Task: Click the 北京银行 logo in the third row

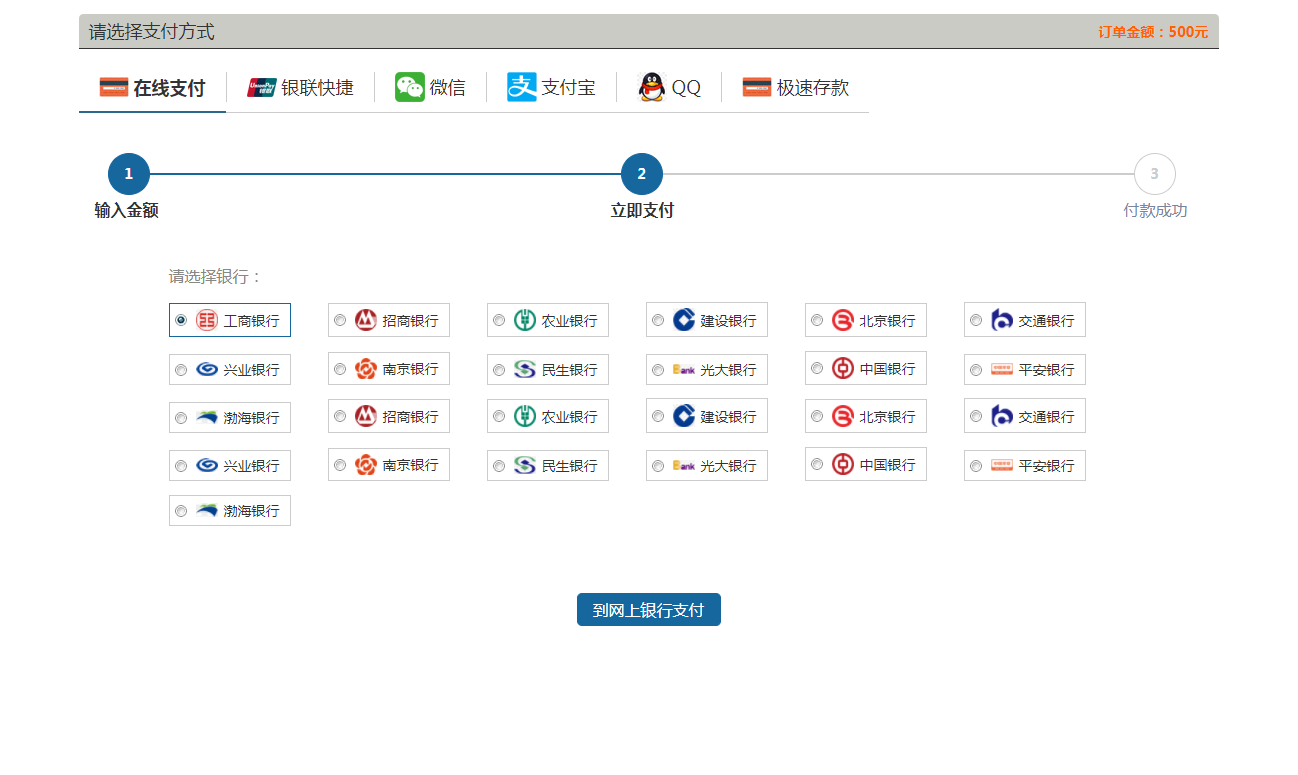Action: tap(843, 416)
